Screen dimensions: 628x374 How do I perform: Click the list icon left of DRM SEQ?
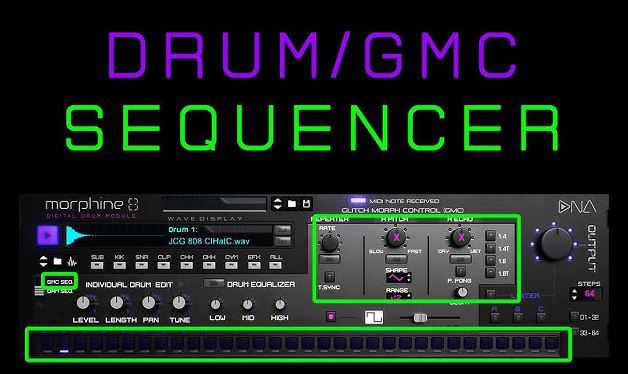coord(39,291)
